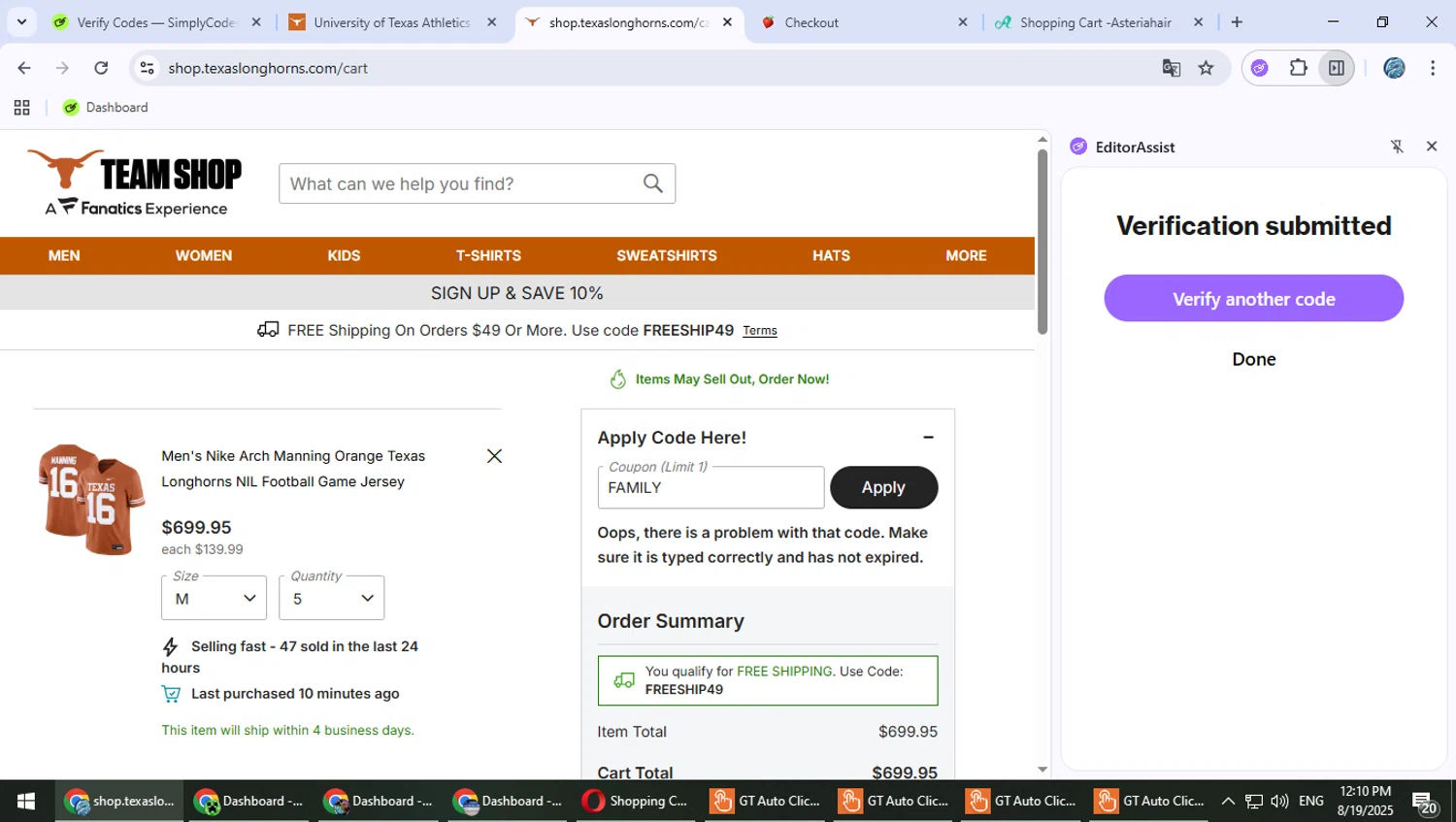Open the Chrome three-dot menu

pyautogui.click(x=1433, y=68)
